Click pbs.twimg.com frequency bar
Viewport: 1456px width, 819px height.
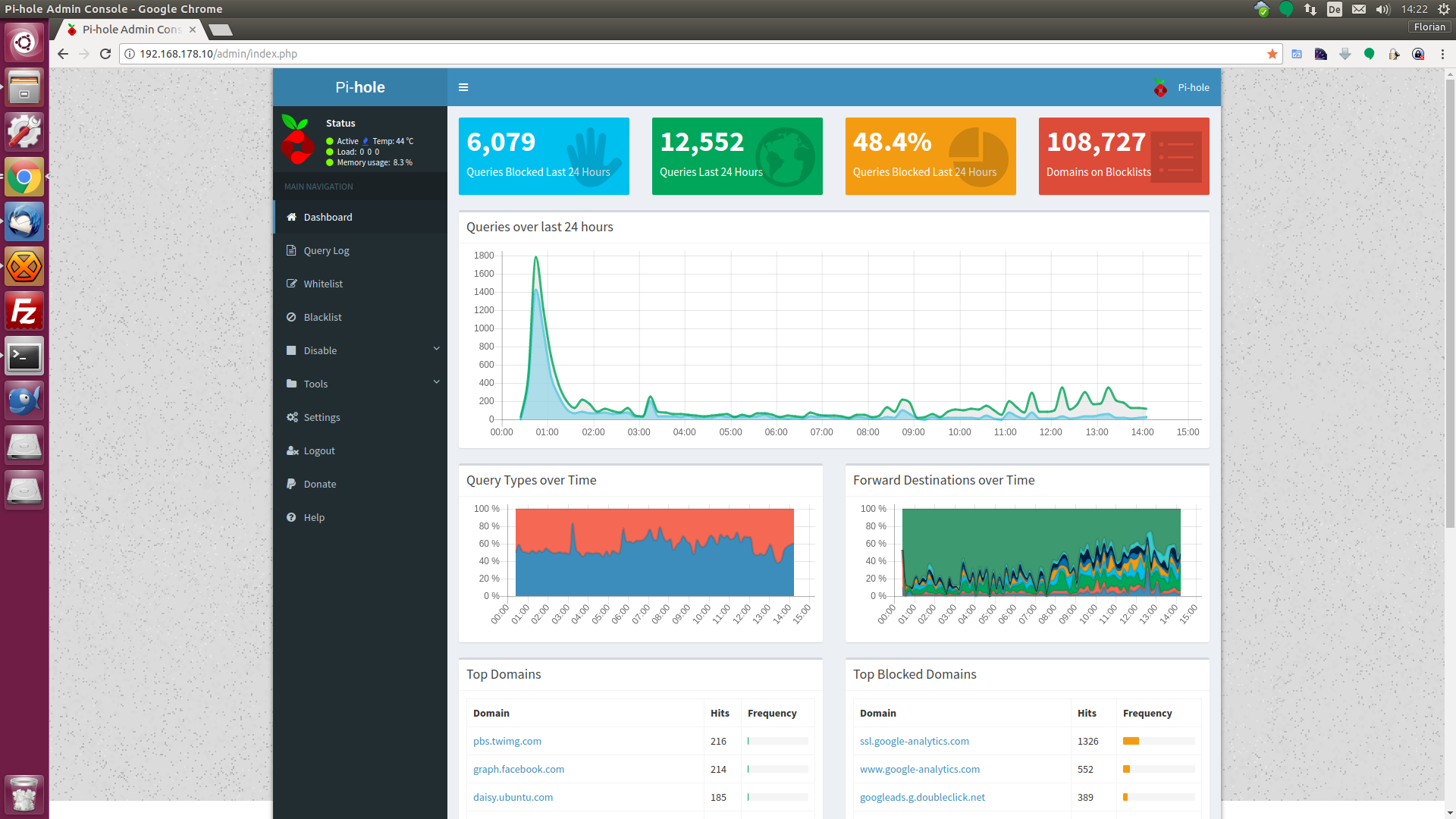(778, 741)
